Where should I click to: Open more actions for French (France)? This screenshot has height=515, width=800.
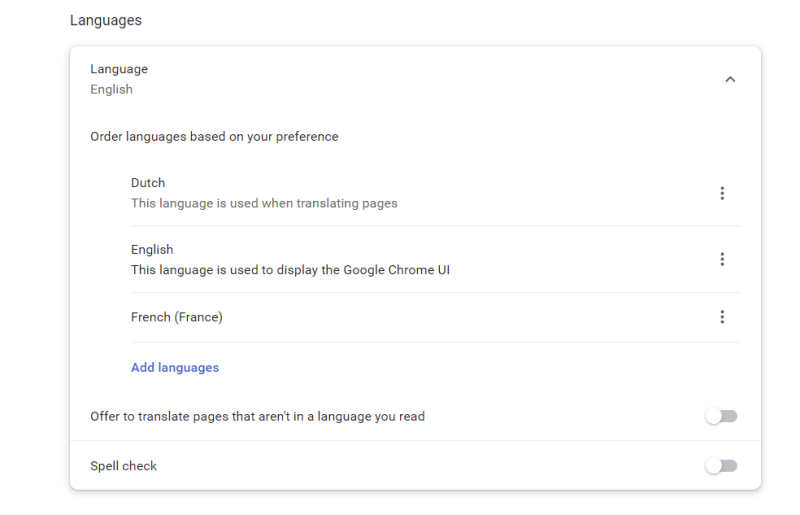(722, 317)
